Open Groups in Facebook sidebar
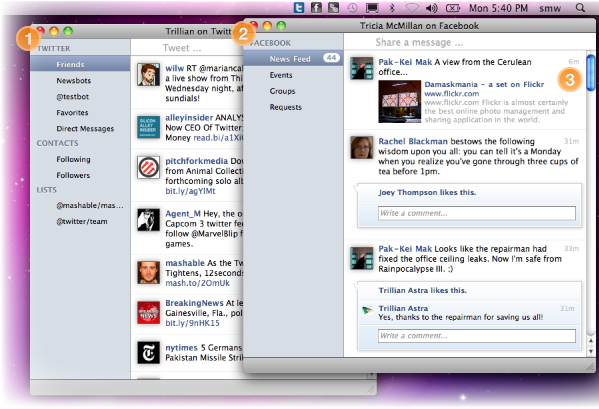This screenshot has height=409, width=599. 293,91
